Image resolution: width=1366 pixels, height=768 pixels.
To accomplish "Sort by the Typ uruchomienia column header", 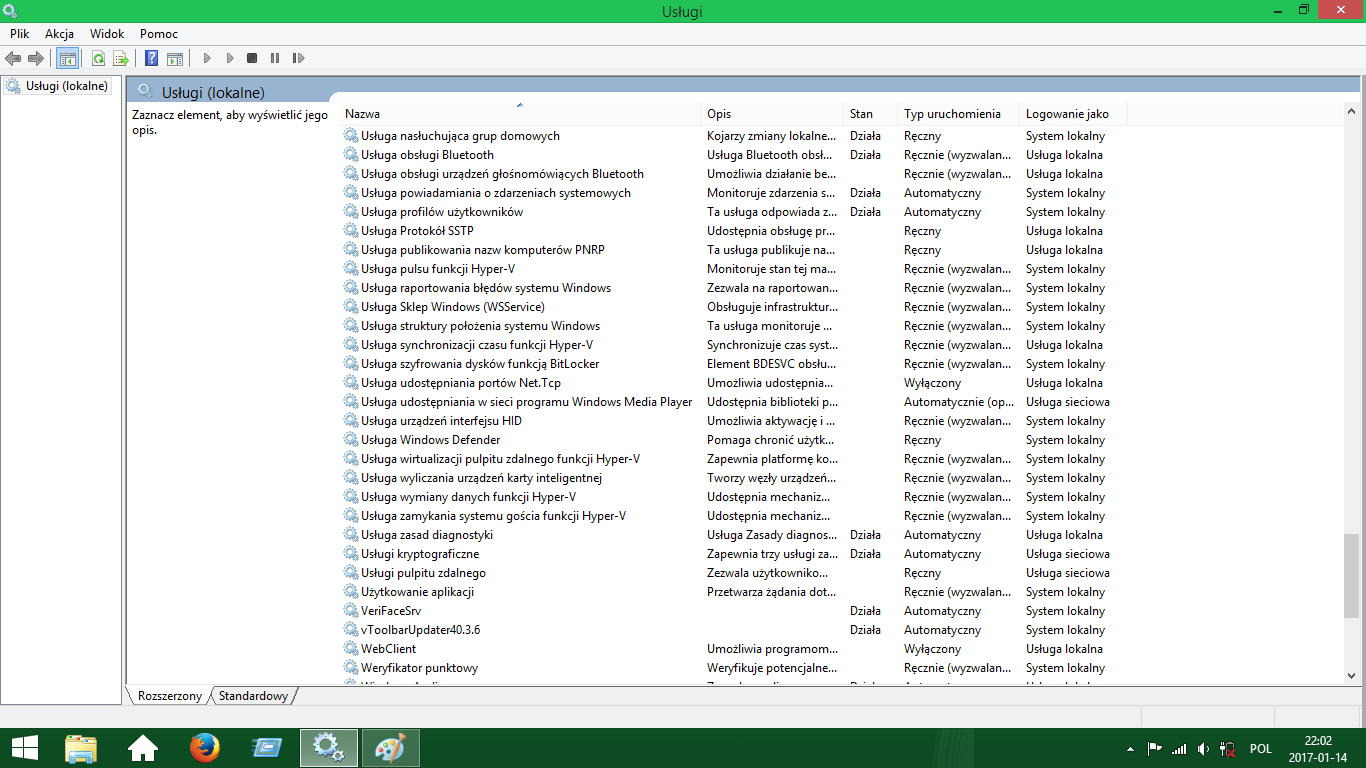I will coord(959,114).
